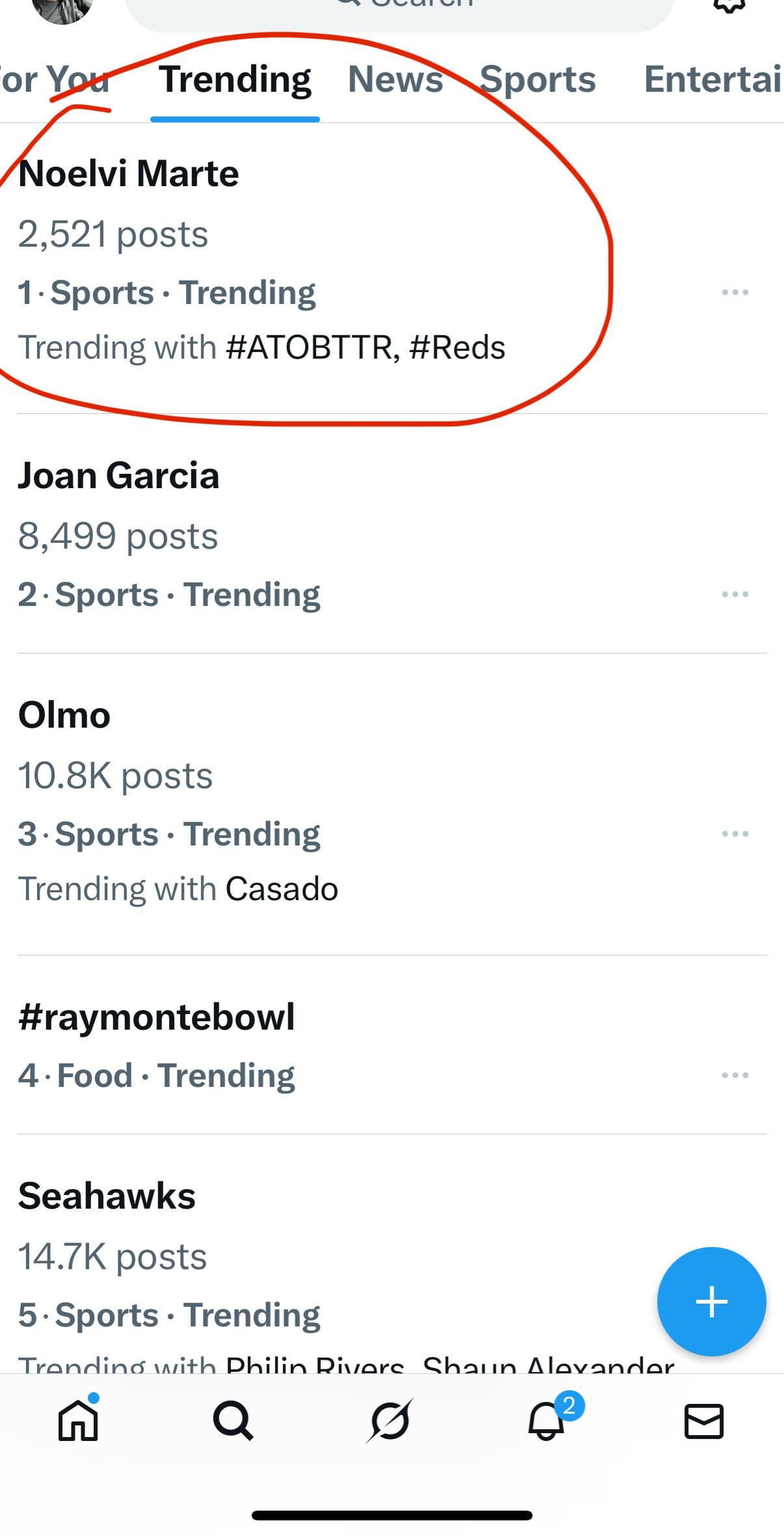Open more options for Noelvi Marte trend
The height and width of the screenshot is (1536, 784).
coord(735,292)
